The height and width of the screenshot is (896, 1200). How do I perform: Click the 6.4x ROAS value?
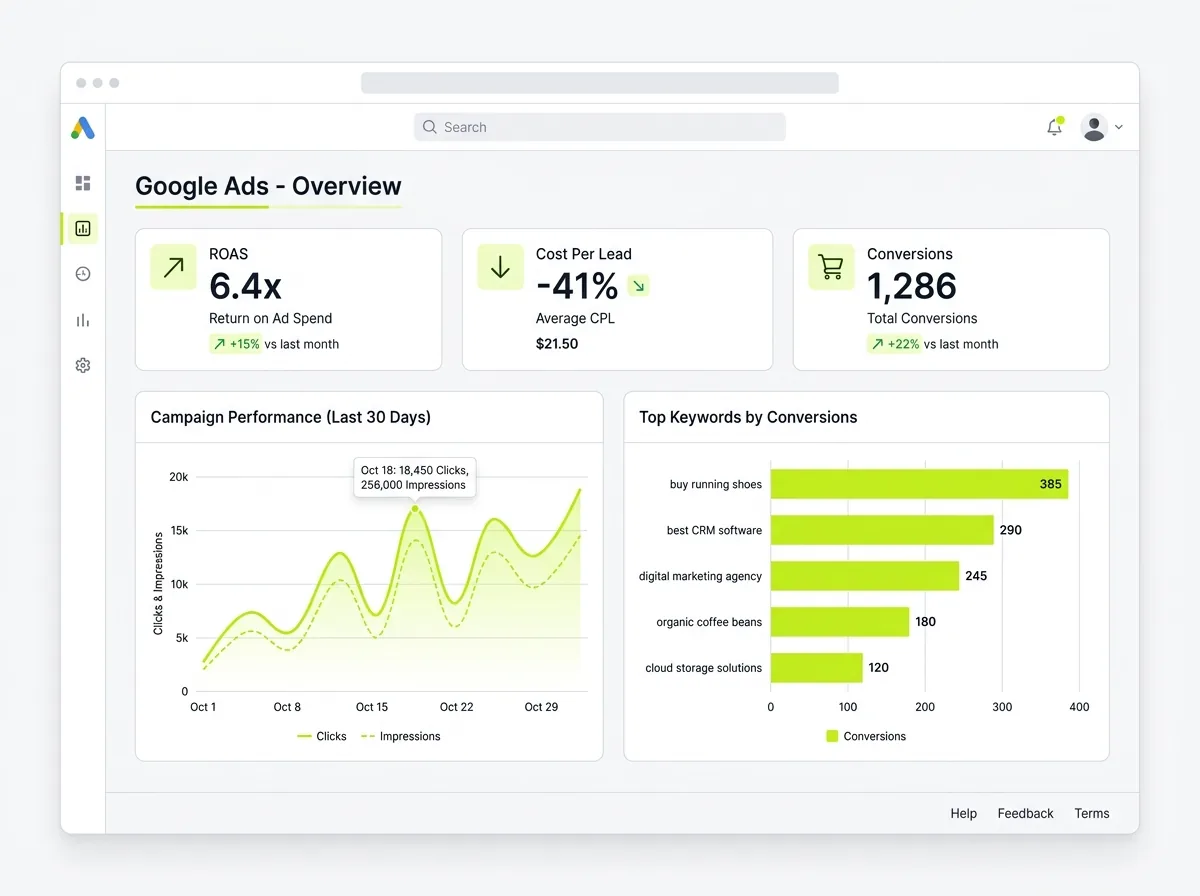click(245, 286)
